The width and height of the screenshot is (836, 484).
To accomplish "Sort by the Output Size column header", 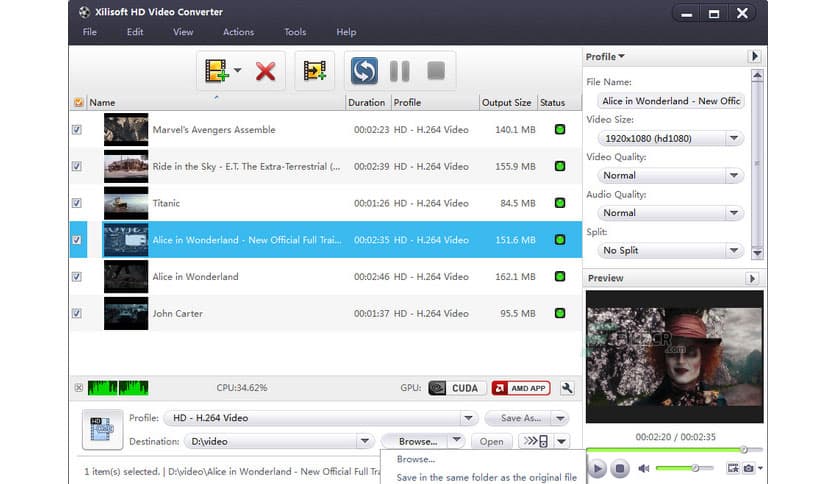I will [507, 102].
